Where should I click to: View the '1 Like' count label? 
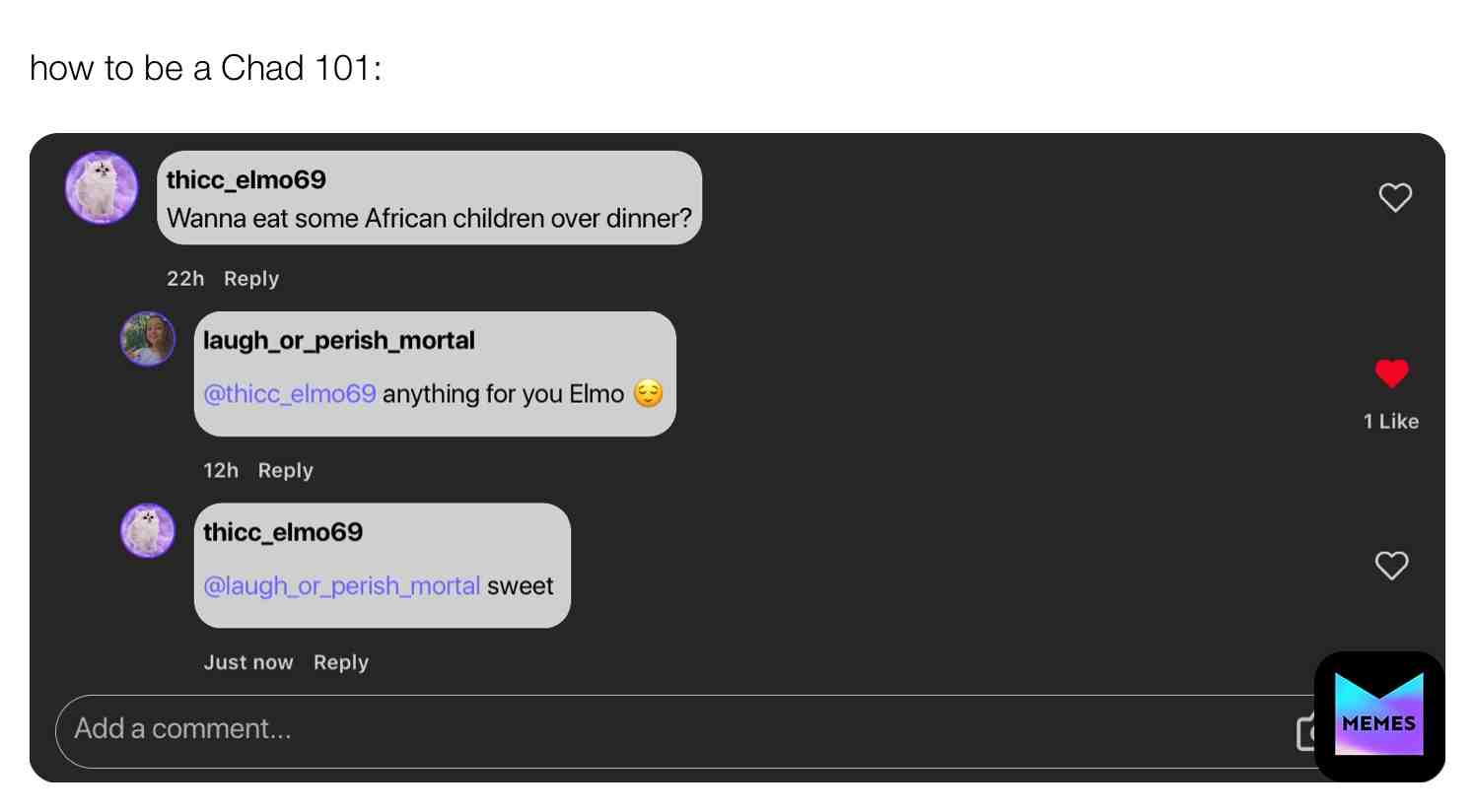[1391, 421]
